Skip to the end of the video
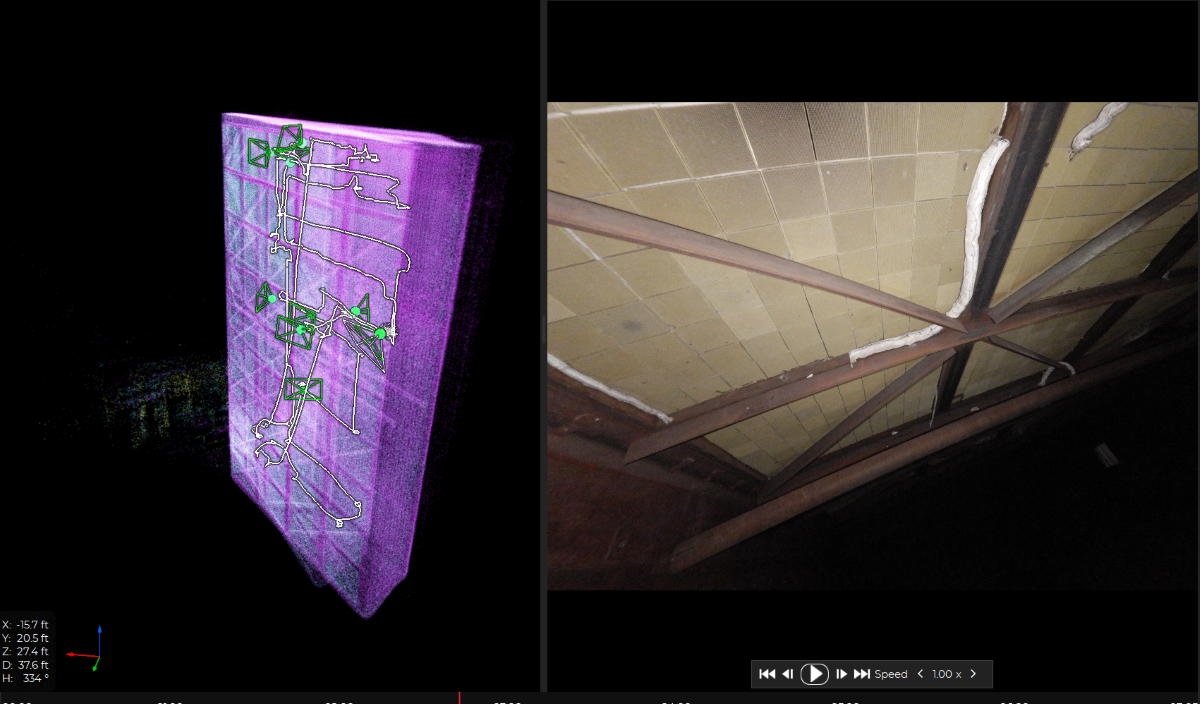The width and height of the screenshot is (1200, 704). pyautogui.click(x=862, y=674)
